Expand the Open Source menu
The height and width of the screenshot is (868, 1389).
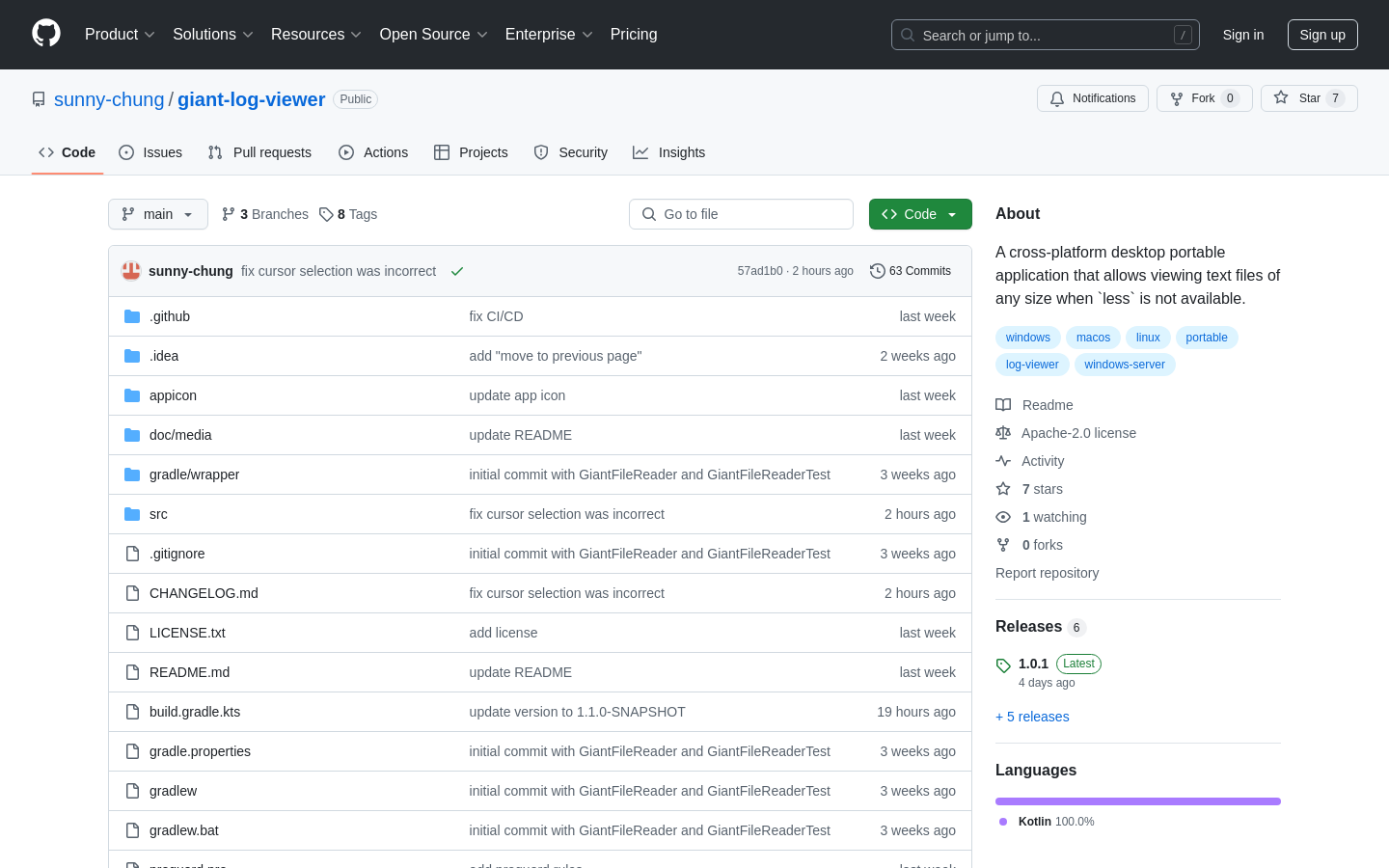[x=434, y=34]
